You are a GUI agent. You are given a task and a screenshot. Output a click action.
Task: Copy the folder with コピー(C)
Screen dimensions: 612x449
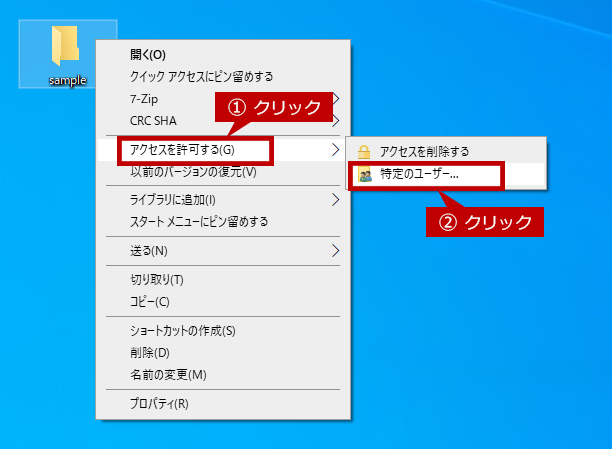(x=223, y=302)
